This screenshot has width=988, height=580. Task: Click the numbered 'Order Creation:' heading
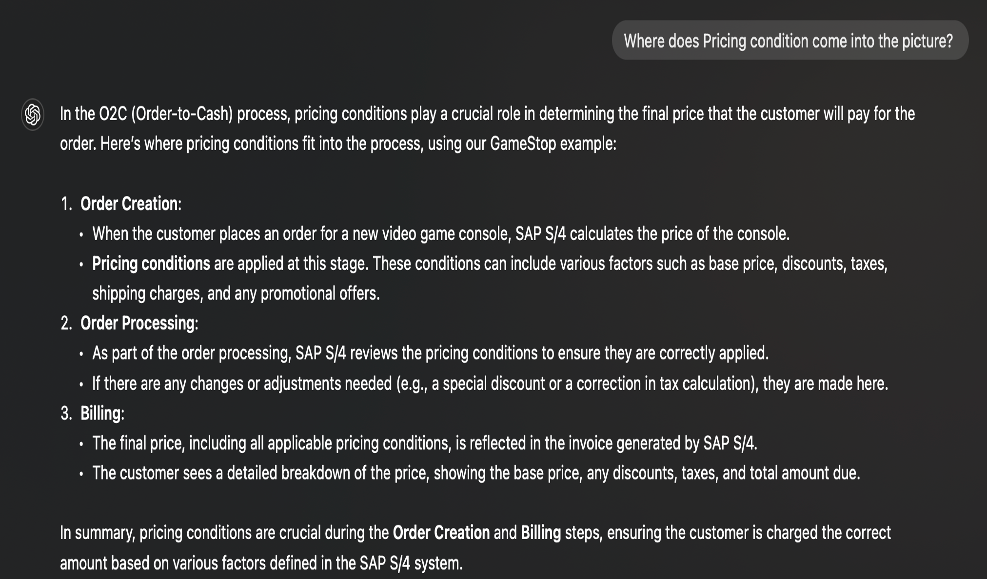(x=130, y=204)
